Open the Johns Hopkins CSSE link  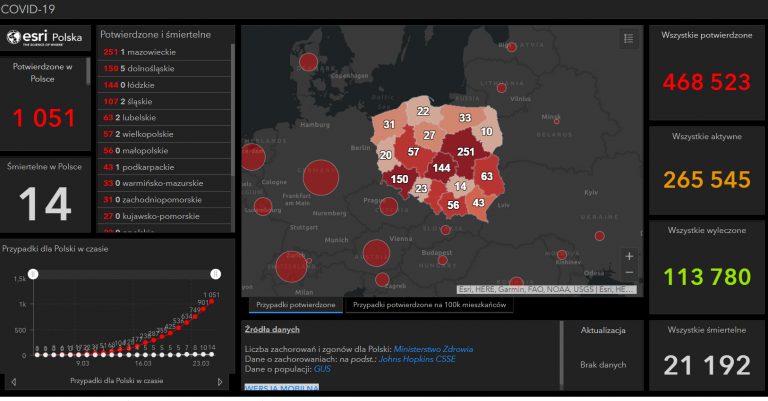point(417,359)
